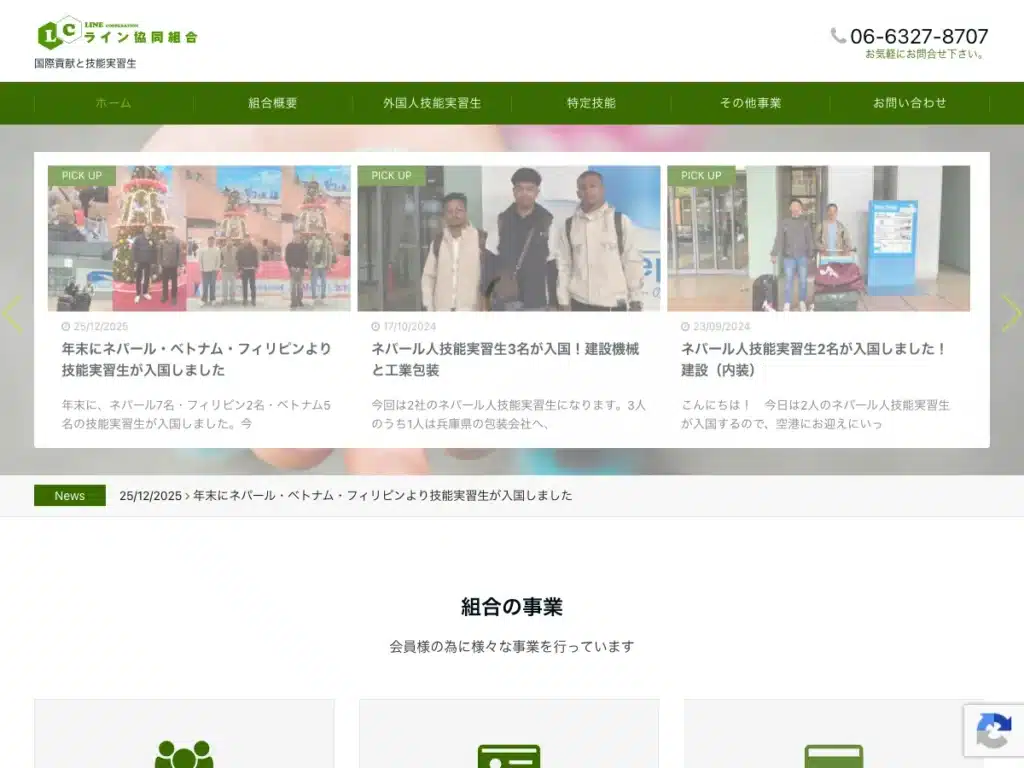This screenshot has height=768, width=1024.
Task: Open the ホーム menu item
Action: pyautogui.click(x=114, y=103)
